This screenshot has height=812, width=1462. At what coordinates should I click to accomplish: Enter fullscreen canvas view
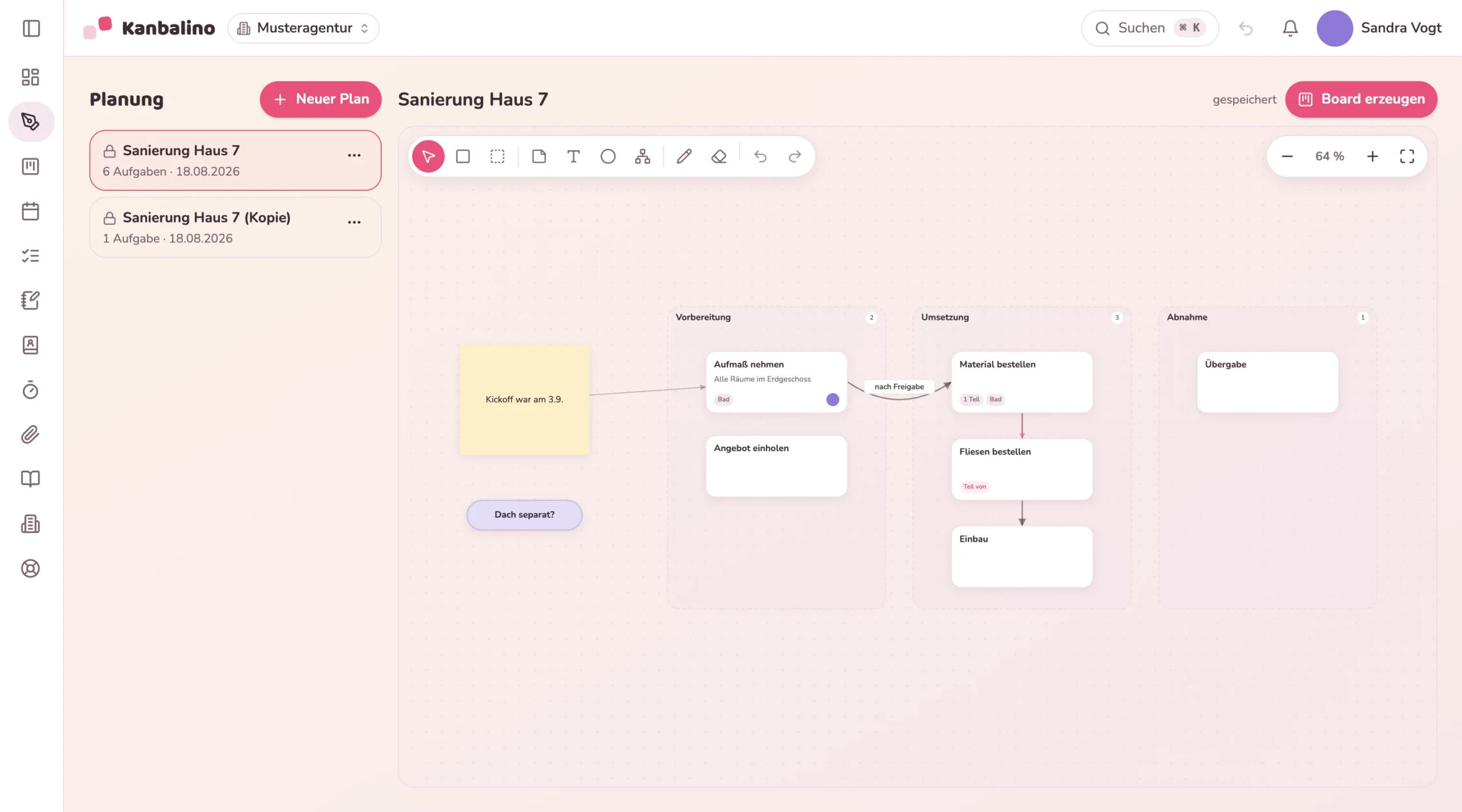(1407, 156)
